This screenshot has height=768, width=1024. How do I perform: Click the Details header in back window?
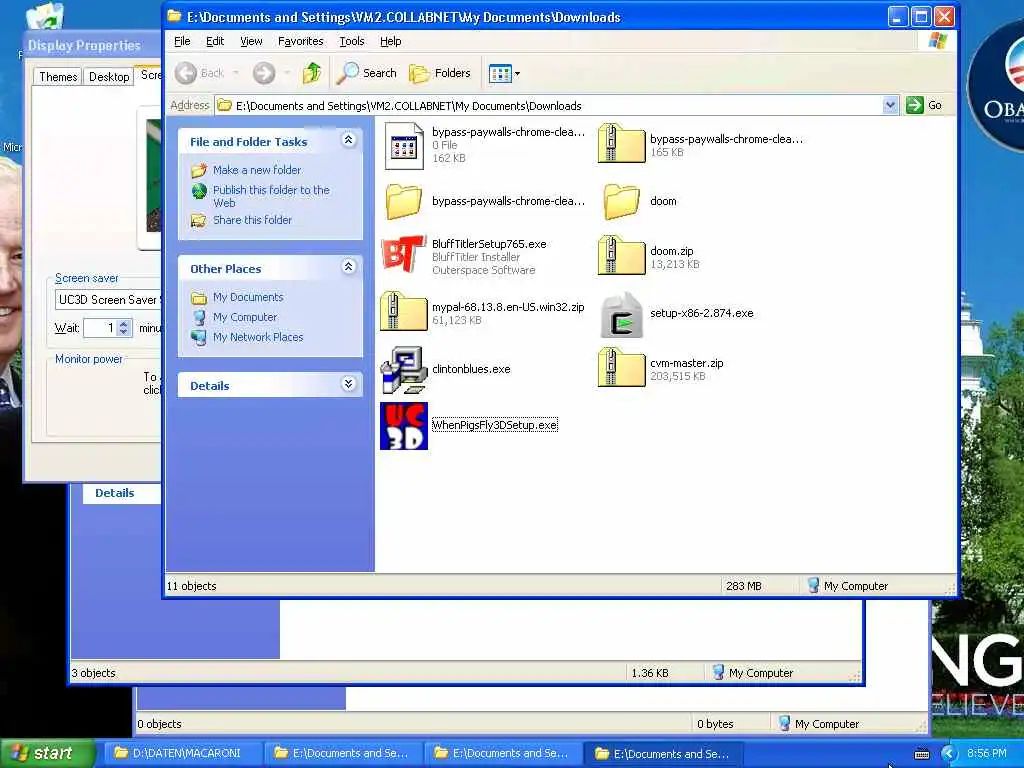[x=114, y=493]
